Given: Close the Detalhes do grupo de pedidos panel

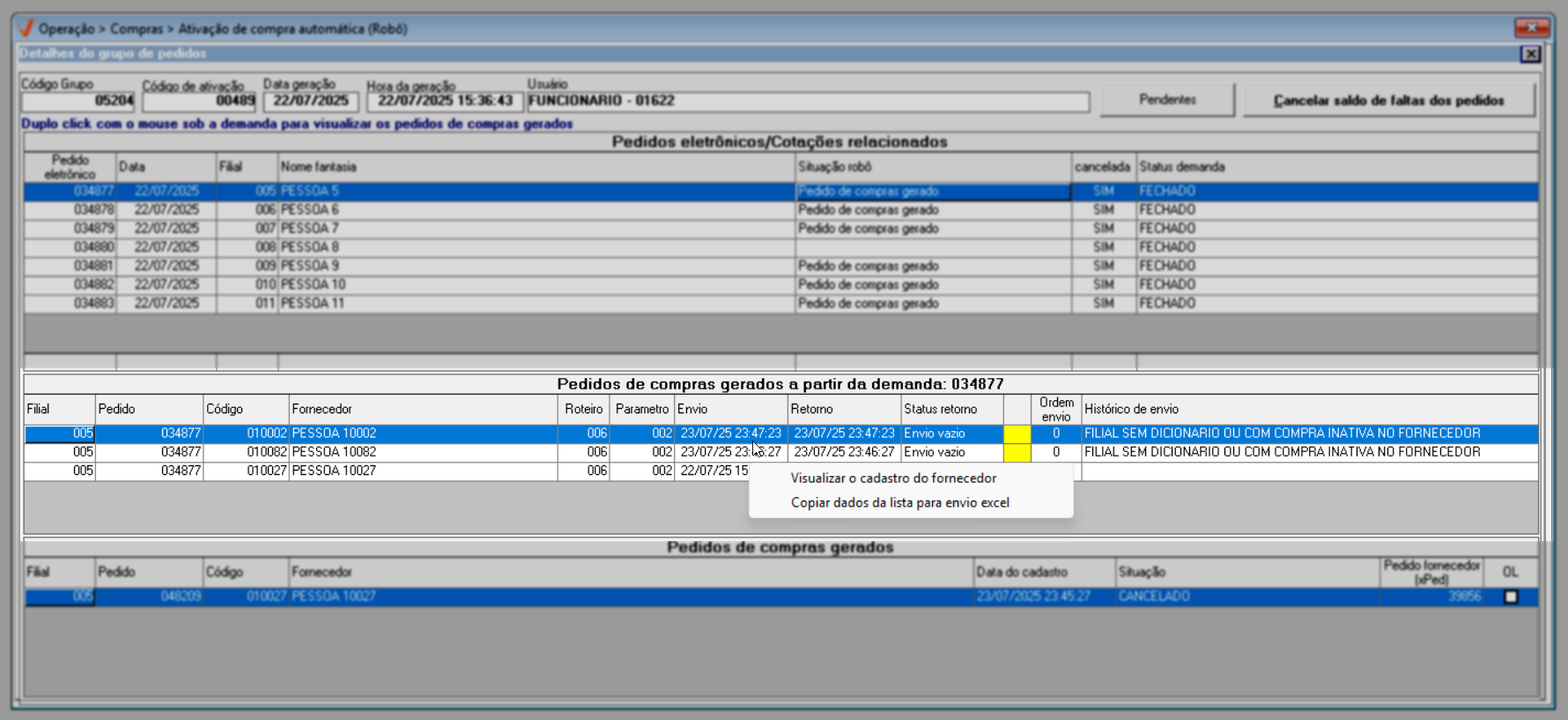Looking at the screenshot, I should 1530,55.
